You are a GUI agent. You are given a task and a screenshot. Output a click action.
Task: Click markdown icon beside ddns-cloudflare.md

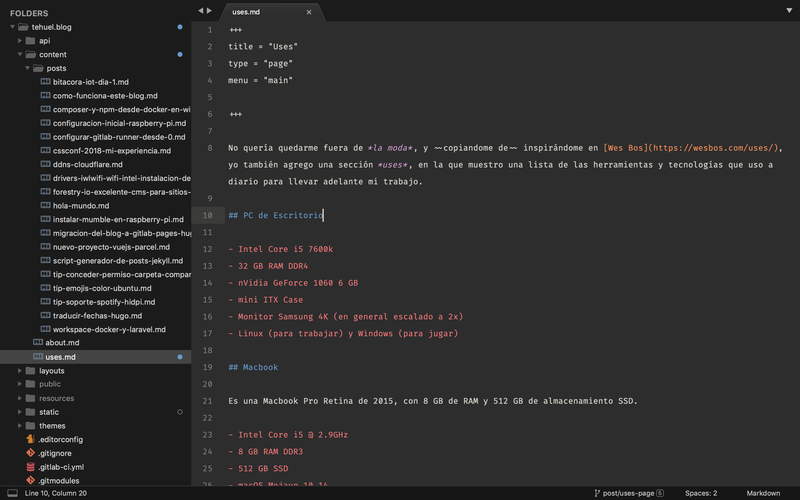tap(45, 164)
